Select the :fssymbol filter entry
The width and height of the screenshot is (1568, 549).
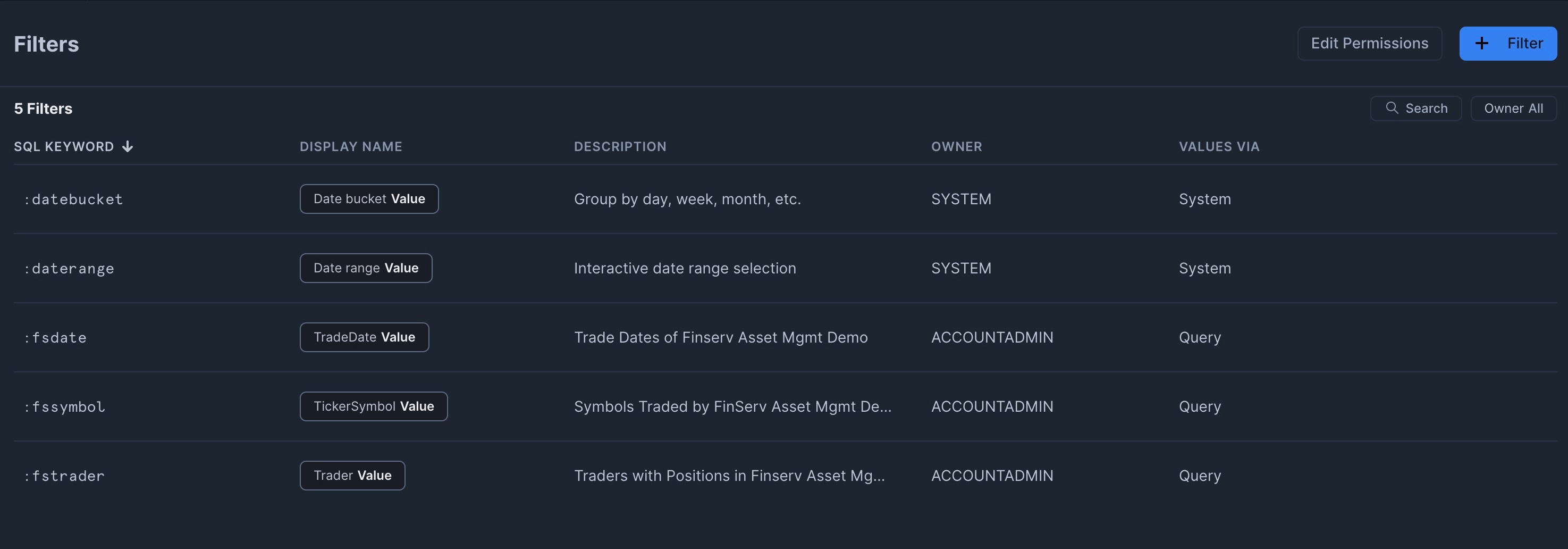pyautogui.click(x=64, y=406)
